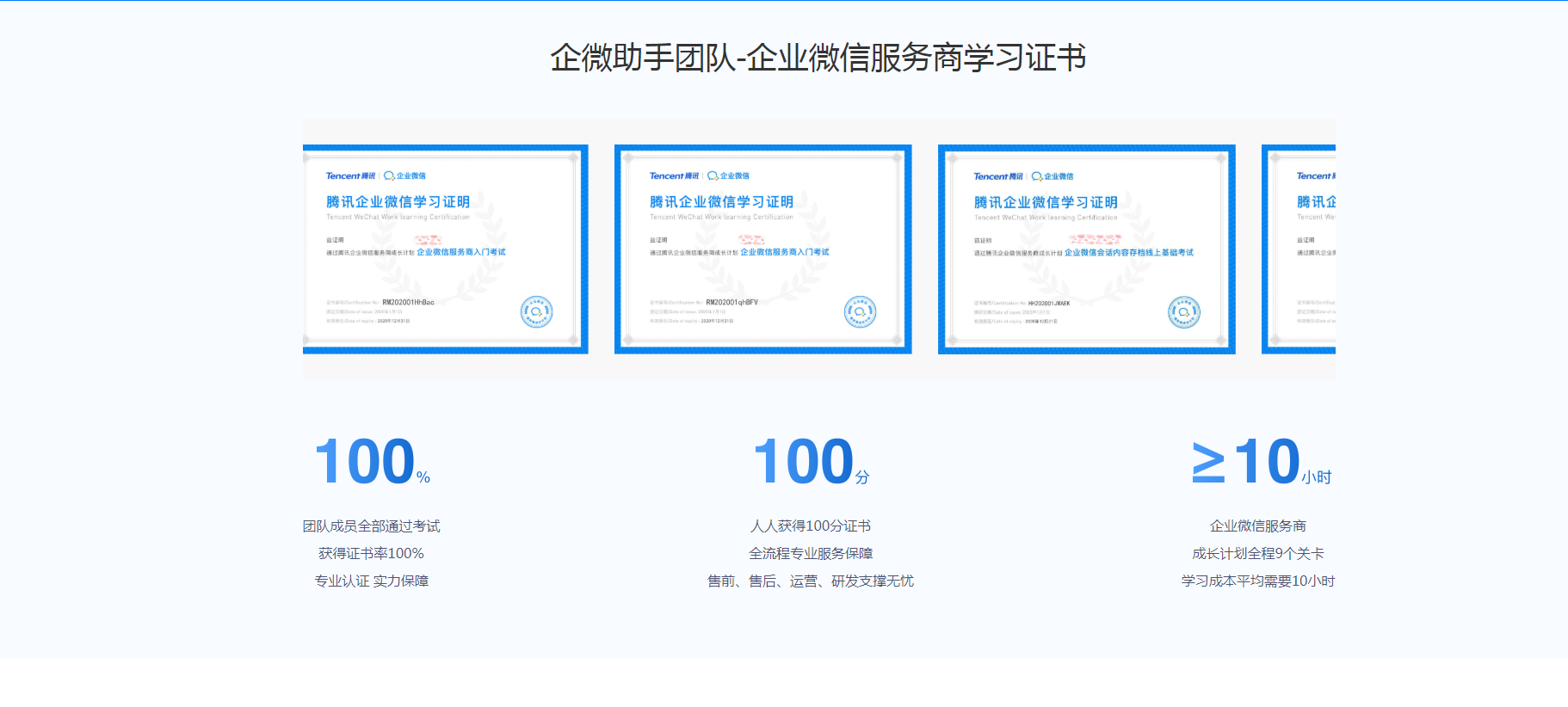Image resolution: width=1568 pixels, height=707 pixels.
Task: Select the partially visible fourth certificate
Action: click(x=1299, y=249)
